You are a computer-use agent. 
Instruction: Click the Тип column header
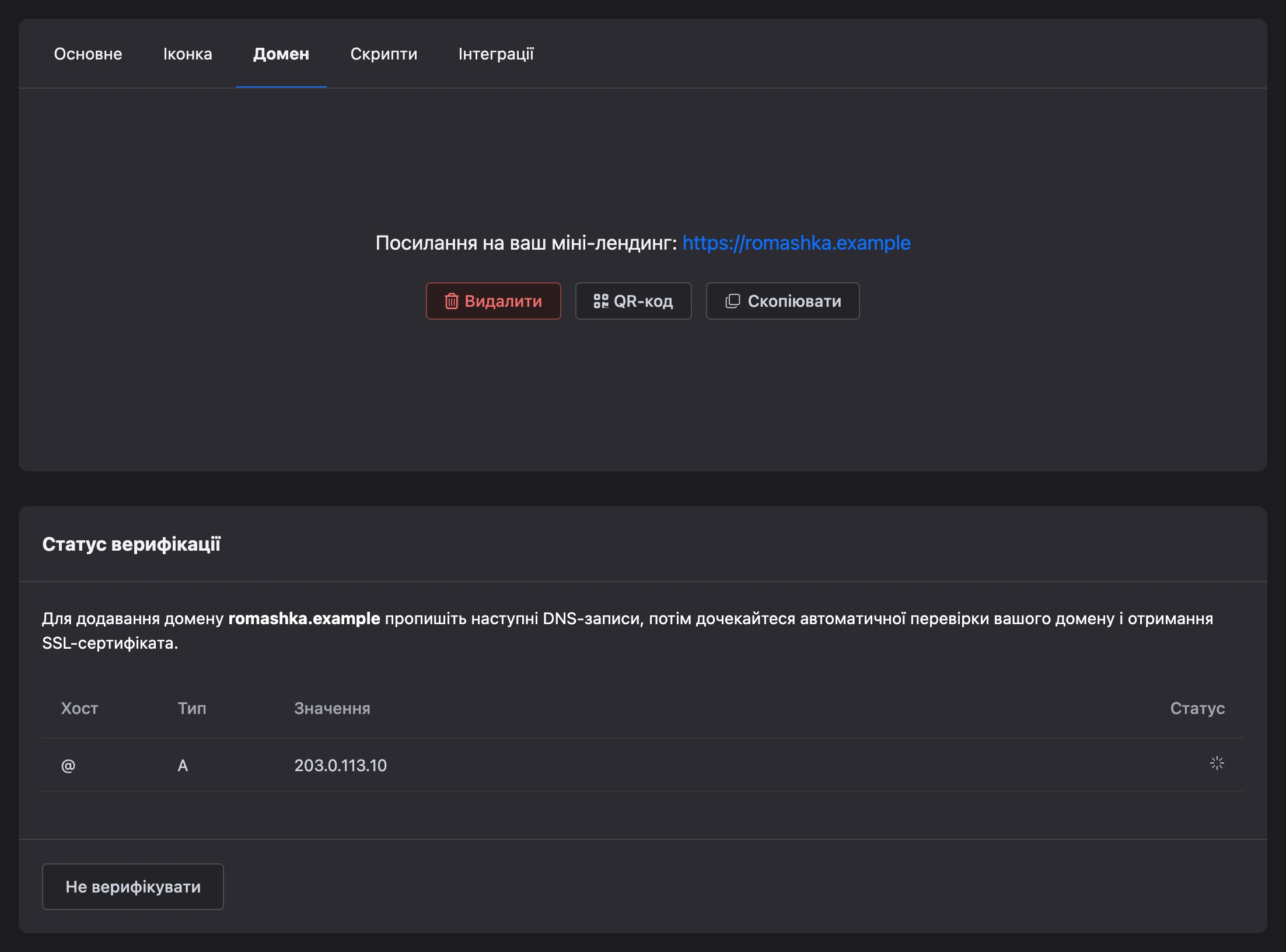coord(192,708)
